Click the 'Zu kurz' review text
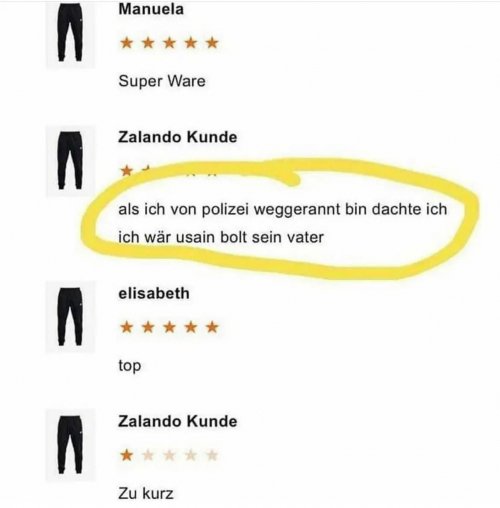This screenshot has width=500, height=508. click(146, 493)
